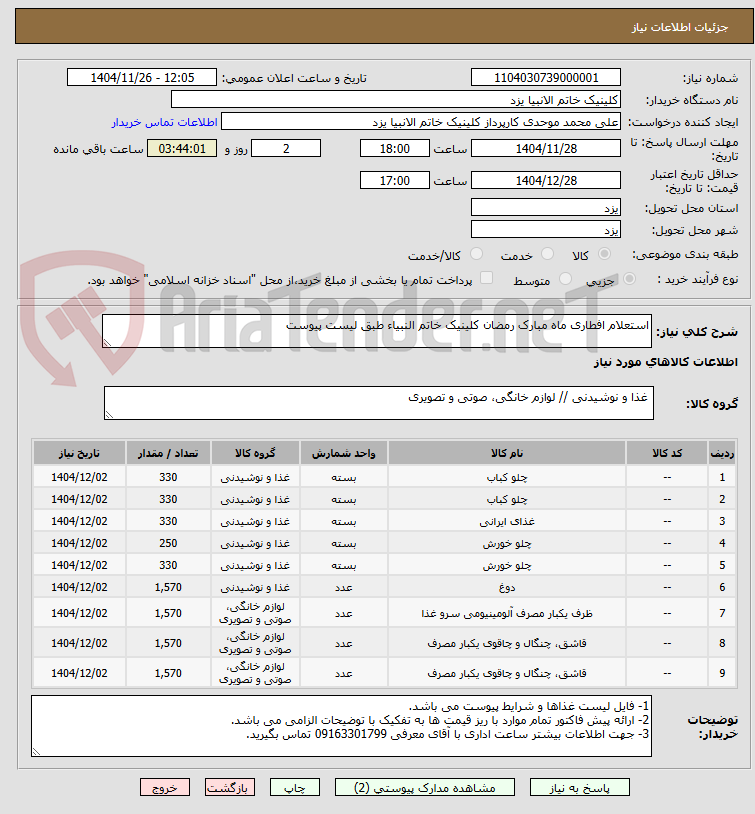The width and height of the screenshot is (755, 814).
Task: Click the بازگشت back button
Action: (230, 788)
